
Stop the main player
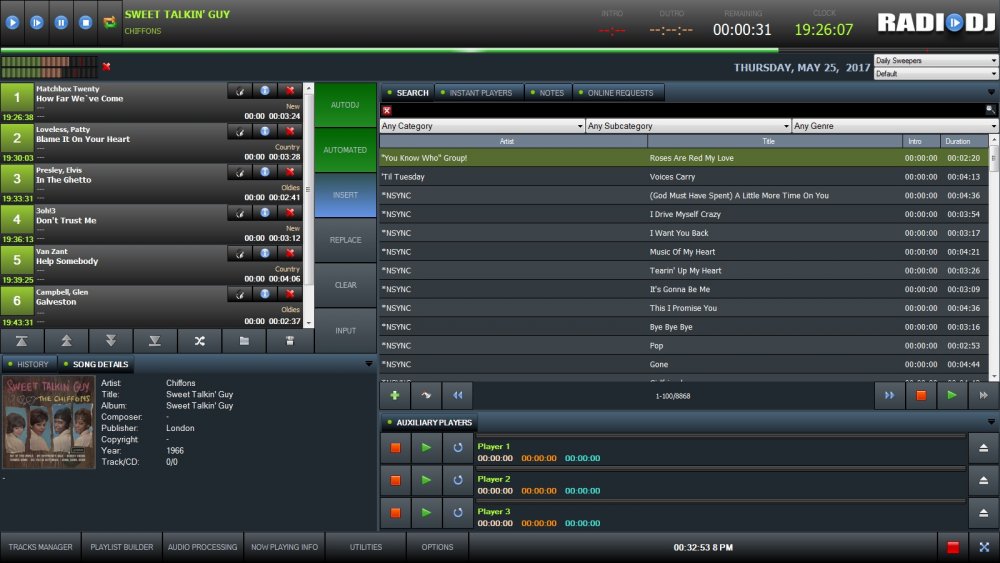(x=85, y=22)
